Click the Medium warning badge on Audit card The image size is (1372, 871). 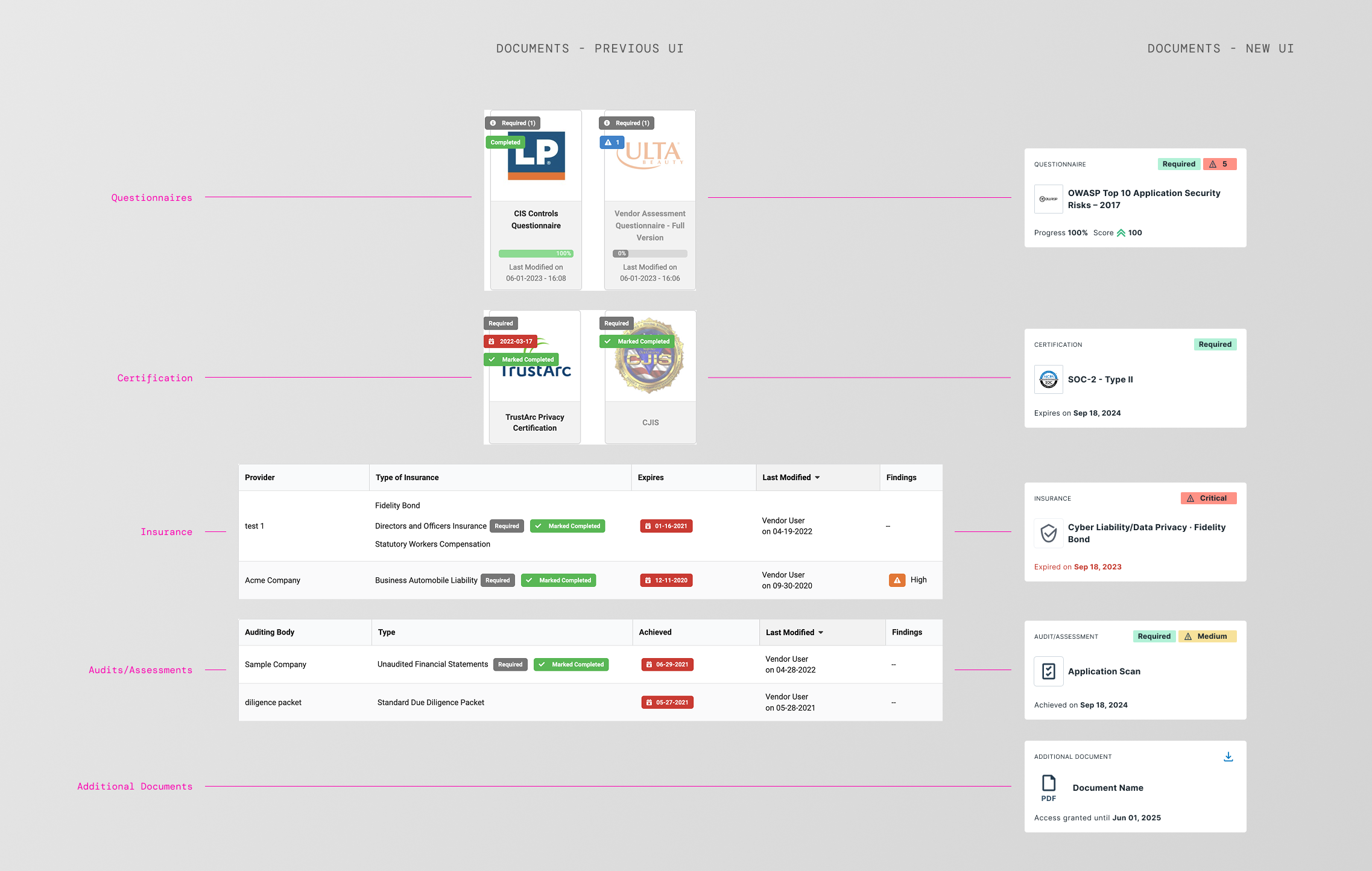pyautogui.click(x=1207, y=636)
